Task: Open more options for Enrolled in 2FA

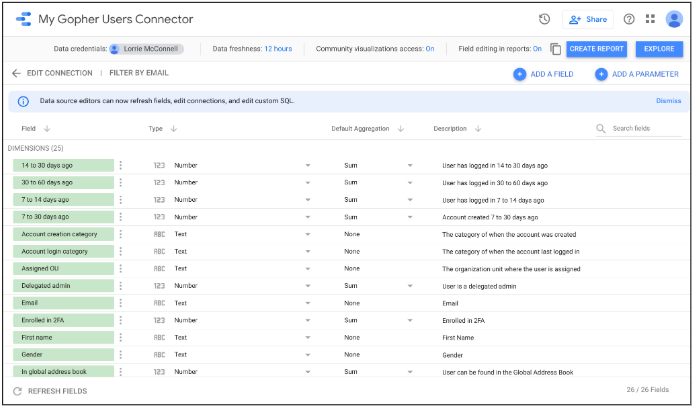Action: click(121, 320)
